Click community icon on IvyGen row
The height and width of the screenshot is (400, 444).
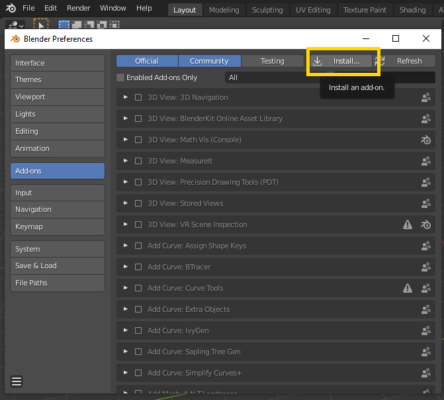point(426,331)
